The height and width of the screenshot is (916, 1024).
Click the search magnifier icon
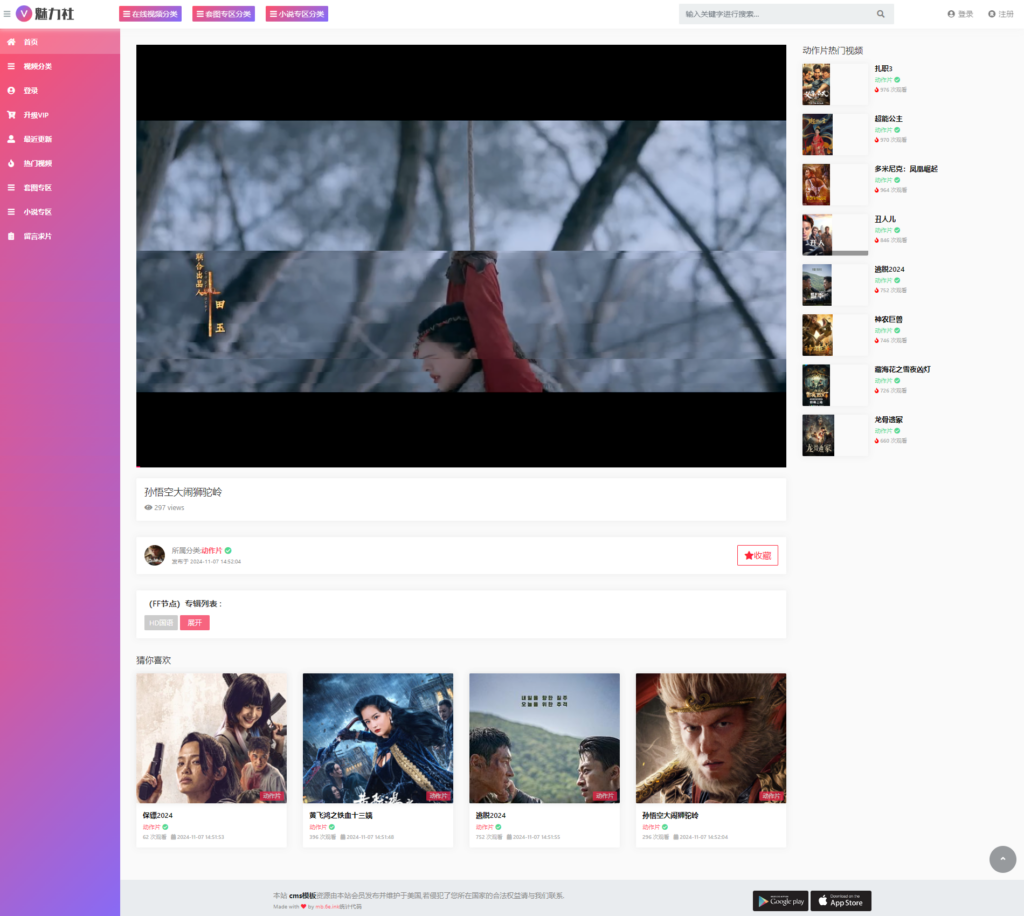pyautogui.click(x=881, y=14)
